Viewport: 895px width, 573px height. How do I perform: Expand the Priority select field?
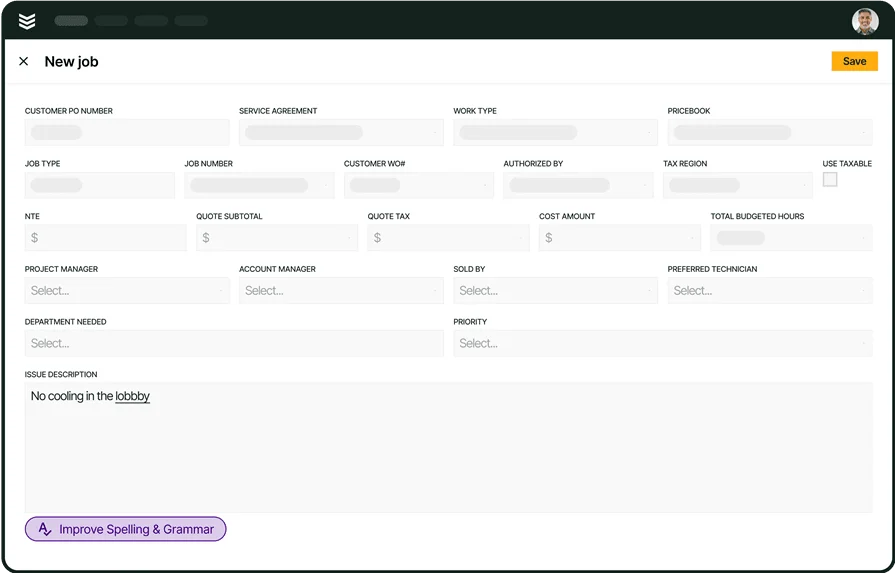coord(662,344)
